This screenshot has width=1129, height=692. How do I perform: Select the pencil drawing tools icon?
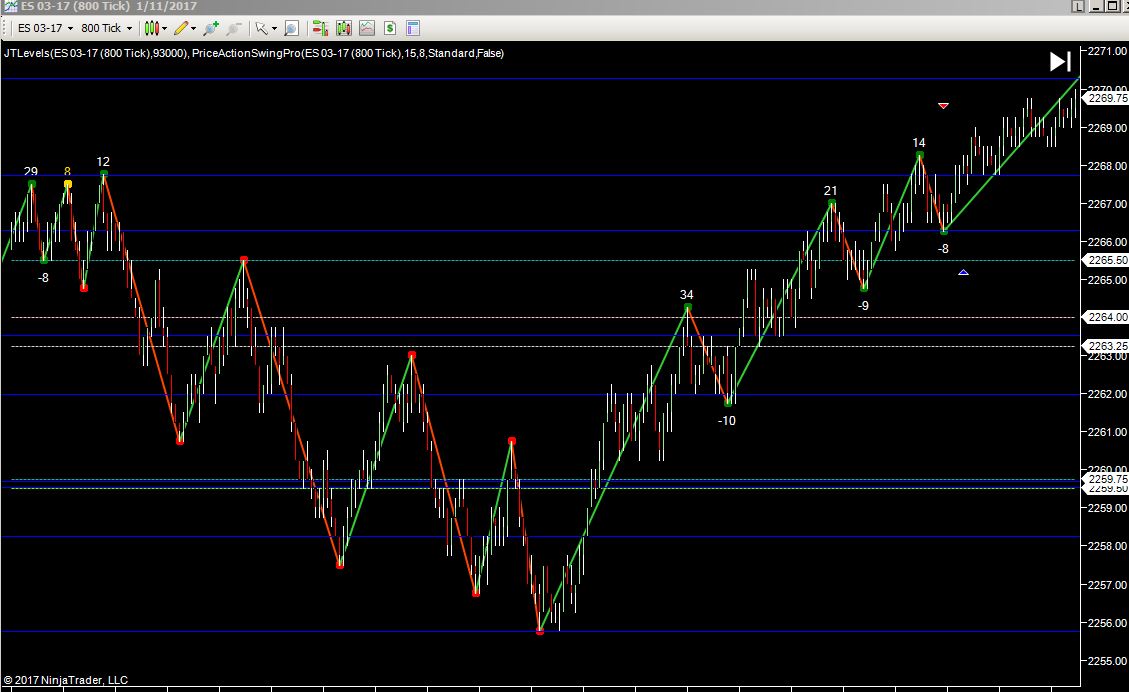[180, 28]
